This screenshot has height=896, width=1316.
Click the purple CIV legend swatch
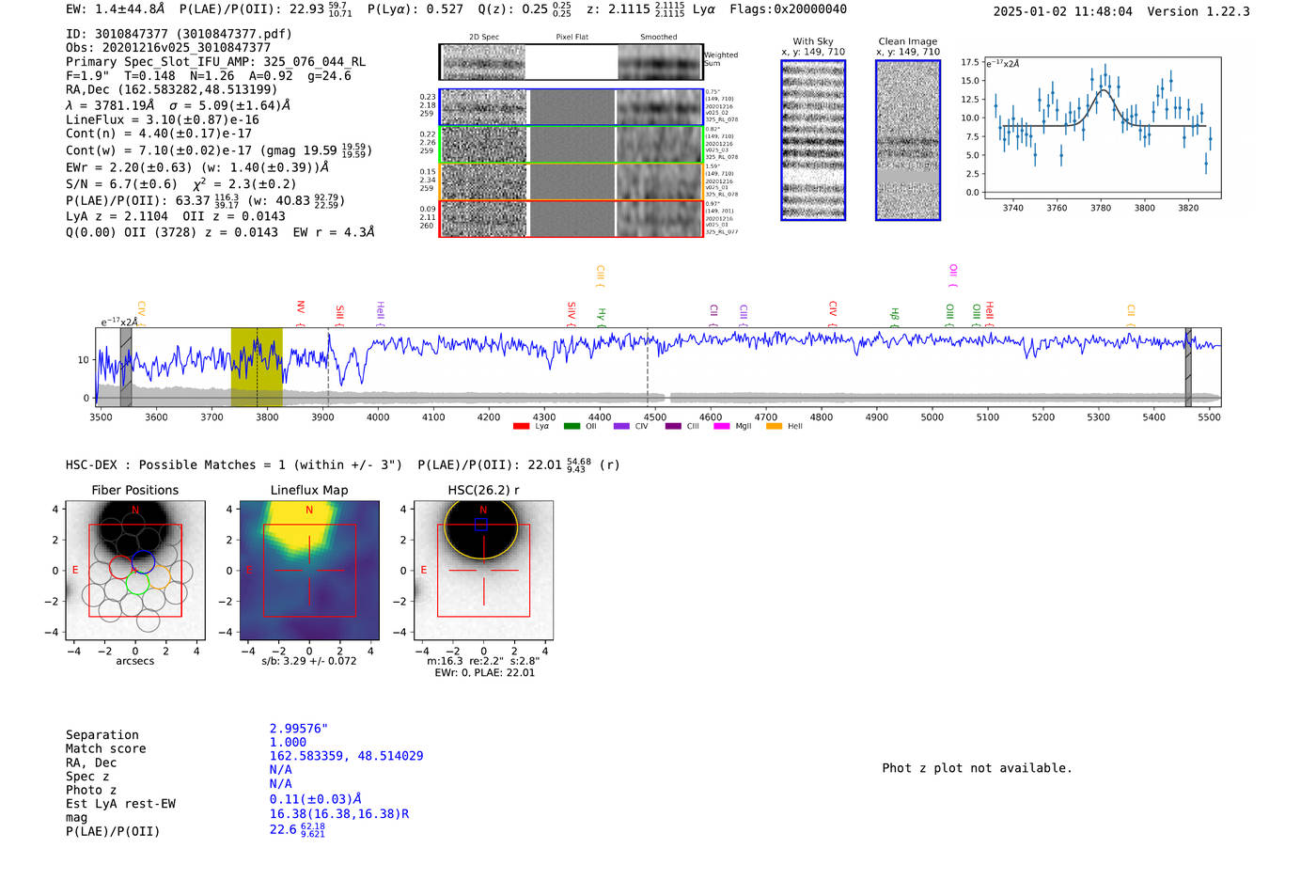tap(621, 426)
